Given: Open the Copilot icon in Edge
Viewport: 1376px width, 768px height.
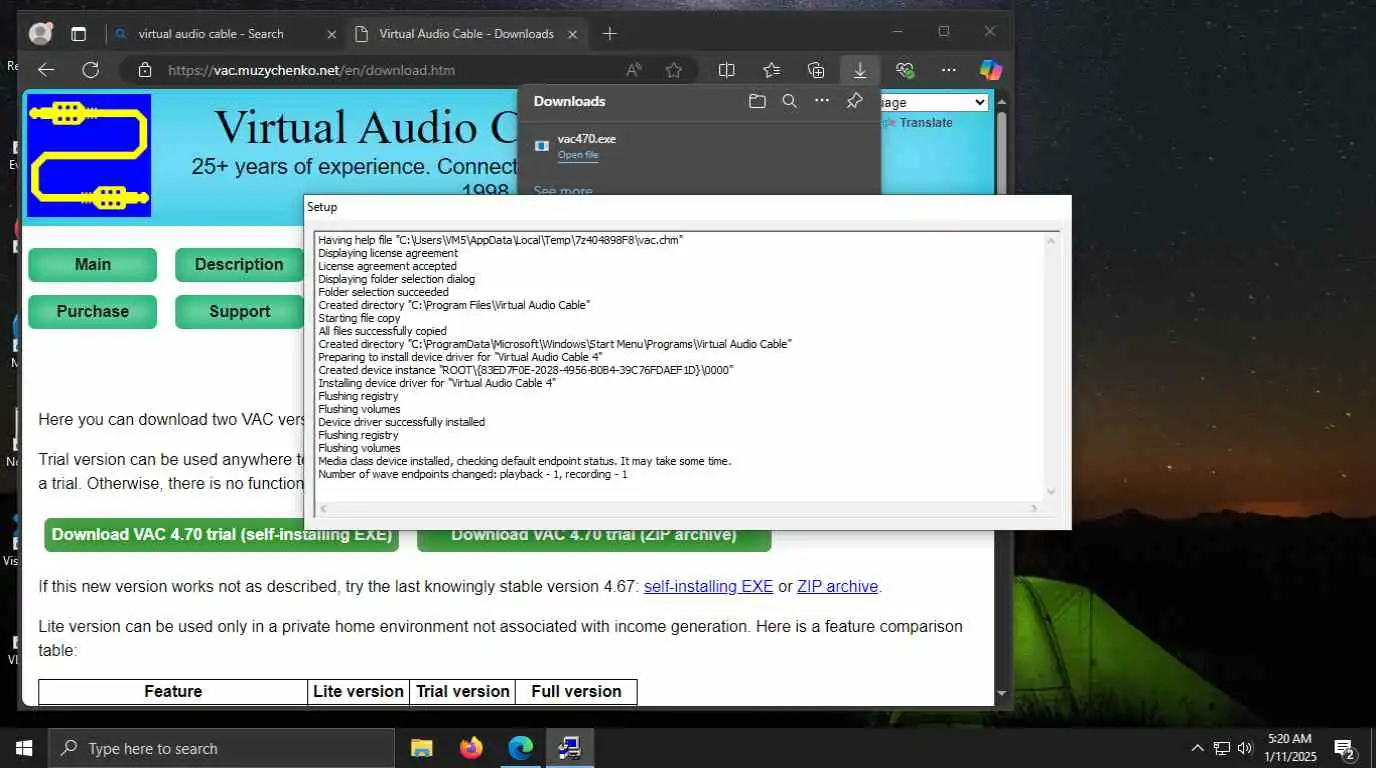Looking at the screenshot, I should pos(990,70).
